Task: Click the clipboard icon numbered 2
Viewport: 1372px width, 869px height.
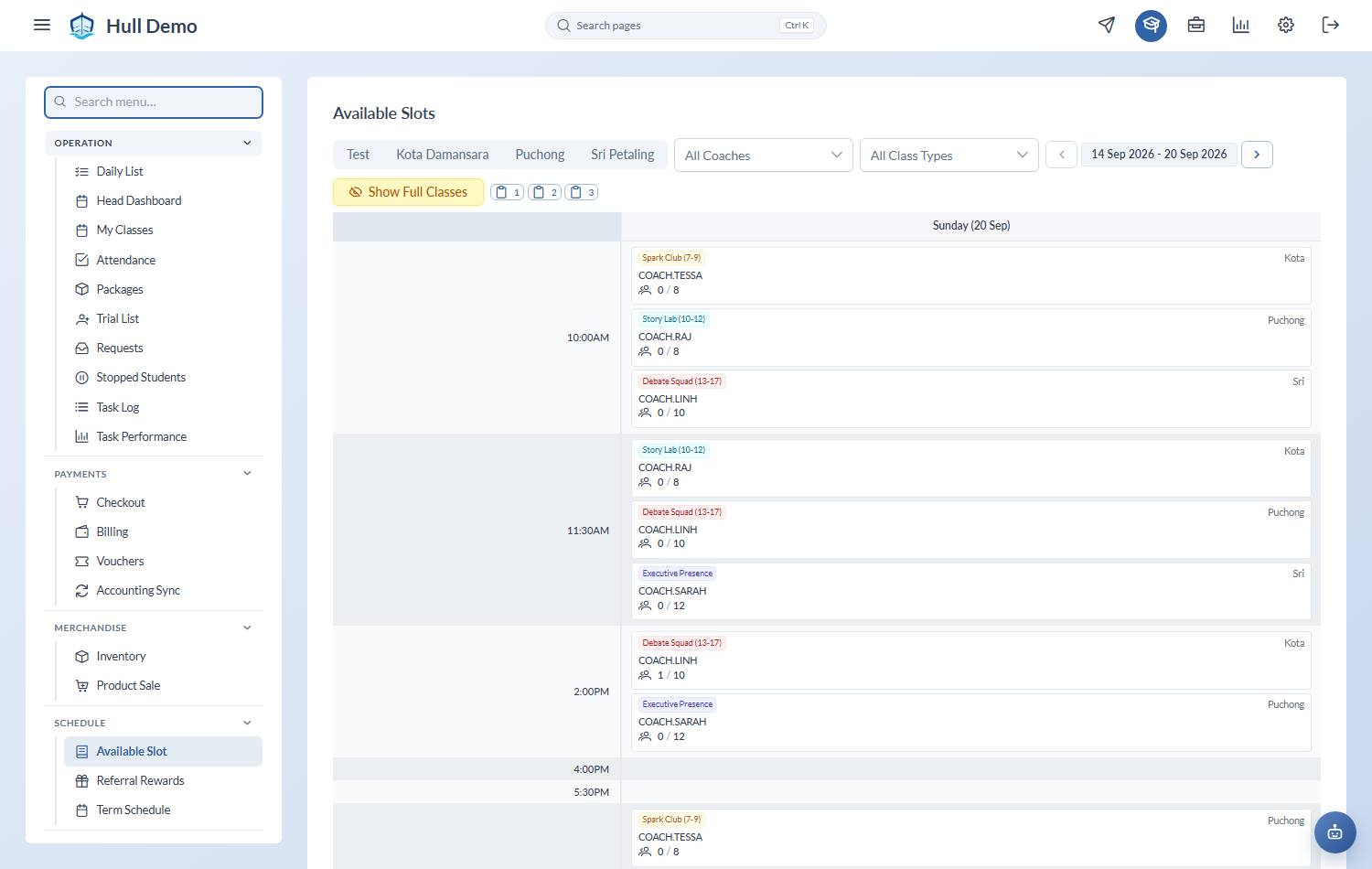Action: (544, 192)
